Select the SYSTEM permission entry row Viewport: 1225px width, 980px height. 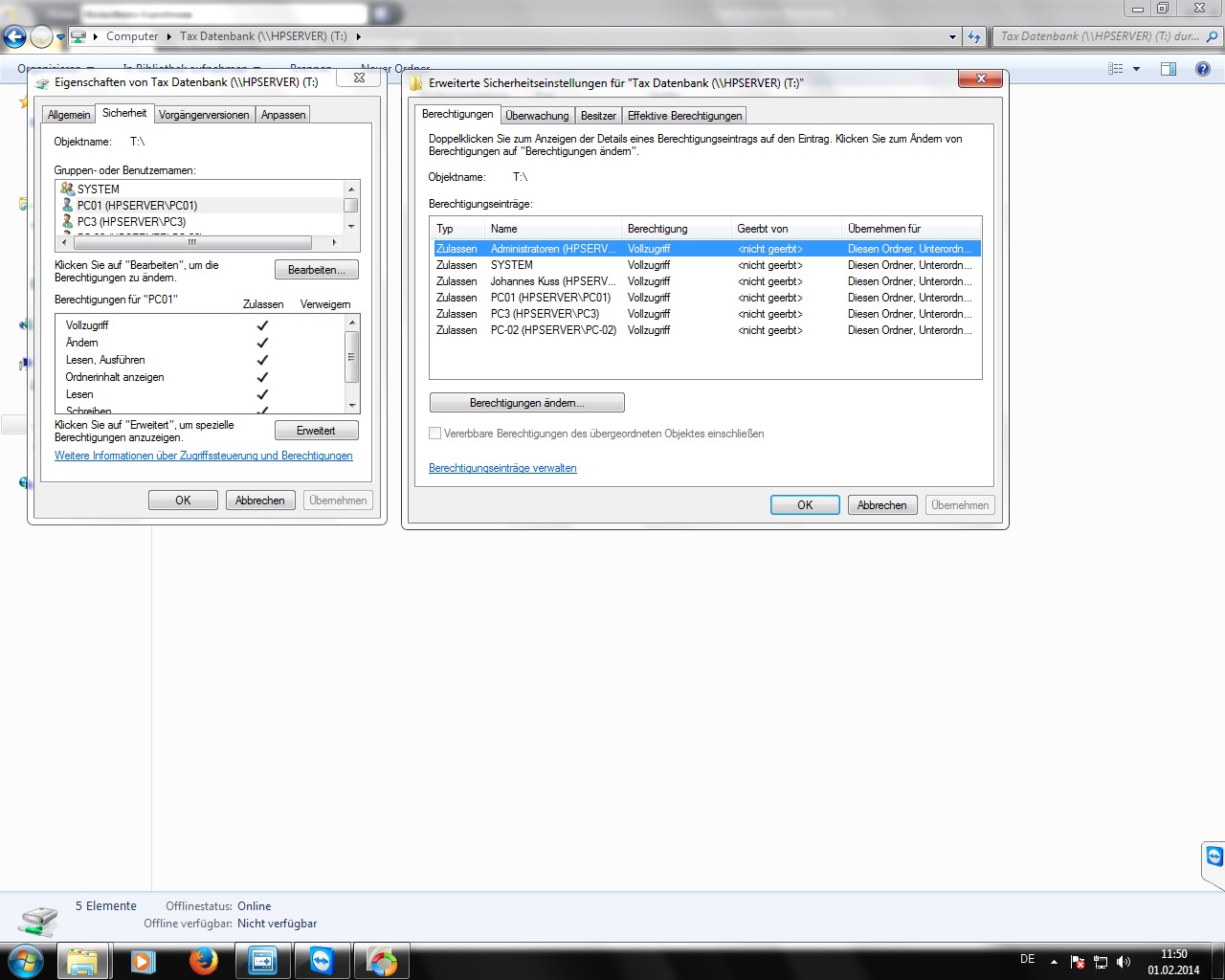706,265
